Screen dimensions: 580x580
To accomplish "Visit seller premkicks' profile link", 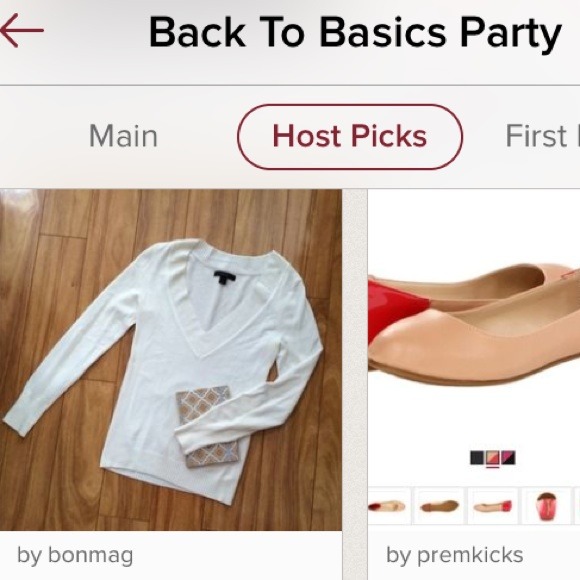I will pos(455,555).
